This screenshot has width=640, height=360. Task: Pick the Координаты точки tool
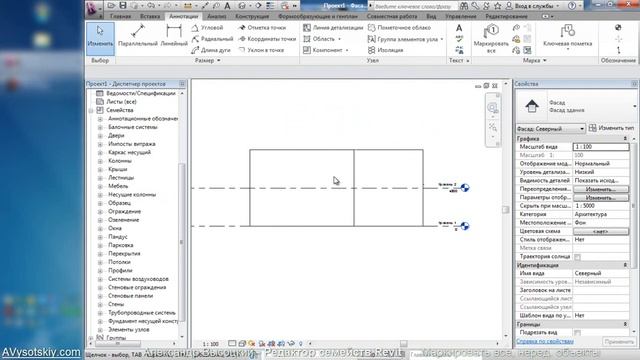click(x=267, y=39)
